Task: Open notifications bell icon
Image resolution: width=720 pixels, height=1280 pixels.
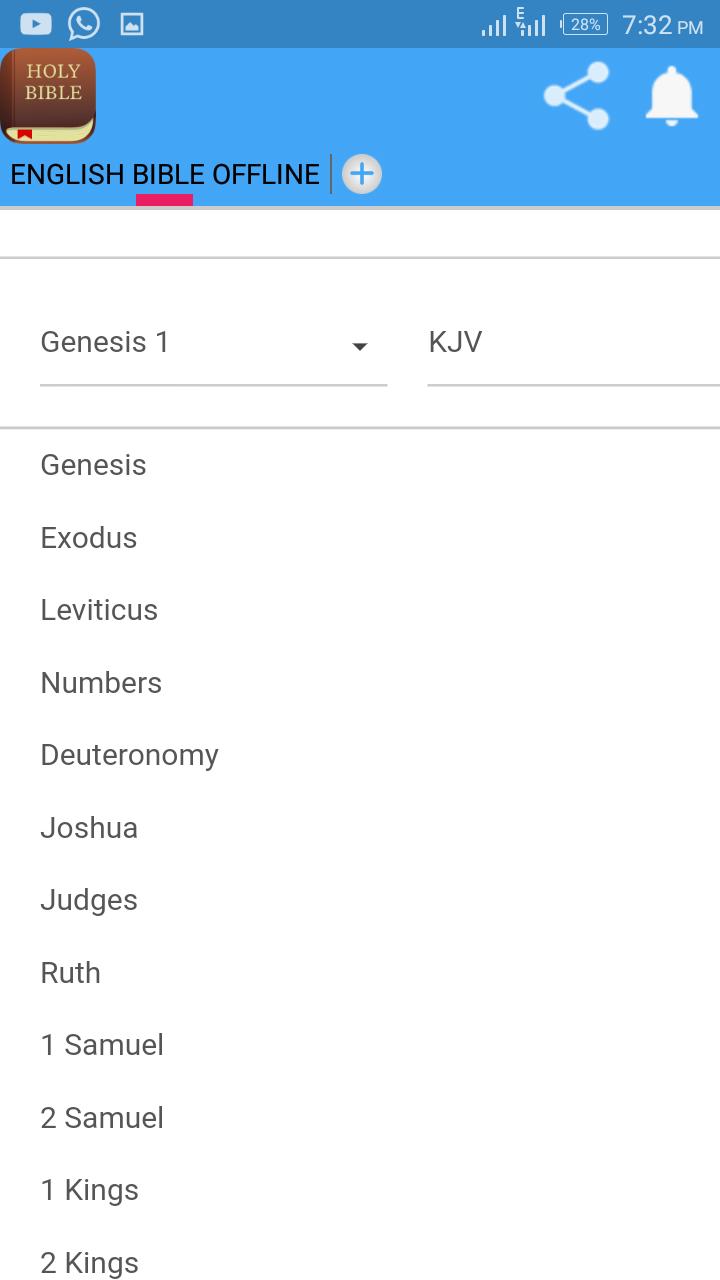Action: tap(671, 97)
